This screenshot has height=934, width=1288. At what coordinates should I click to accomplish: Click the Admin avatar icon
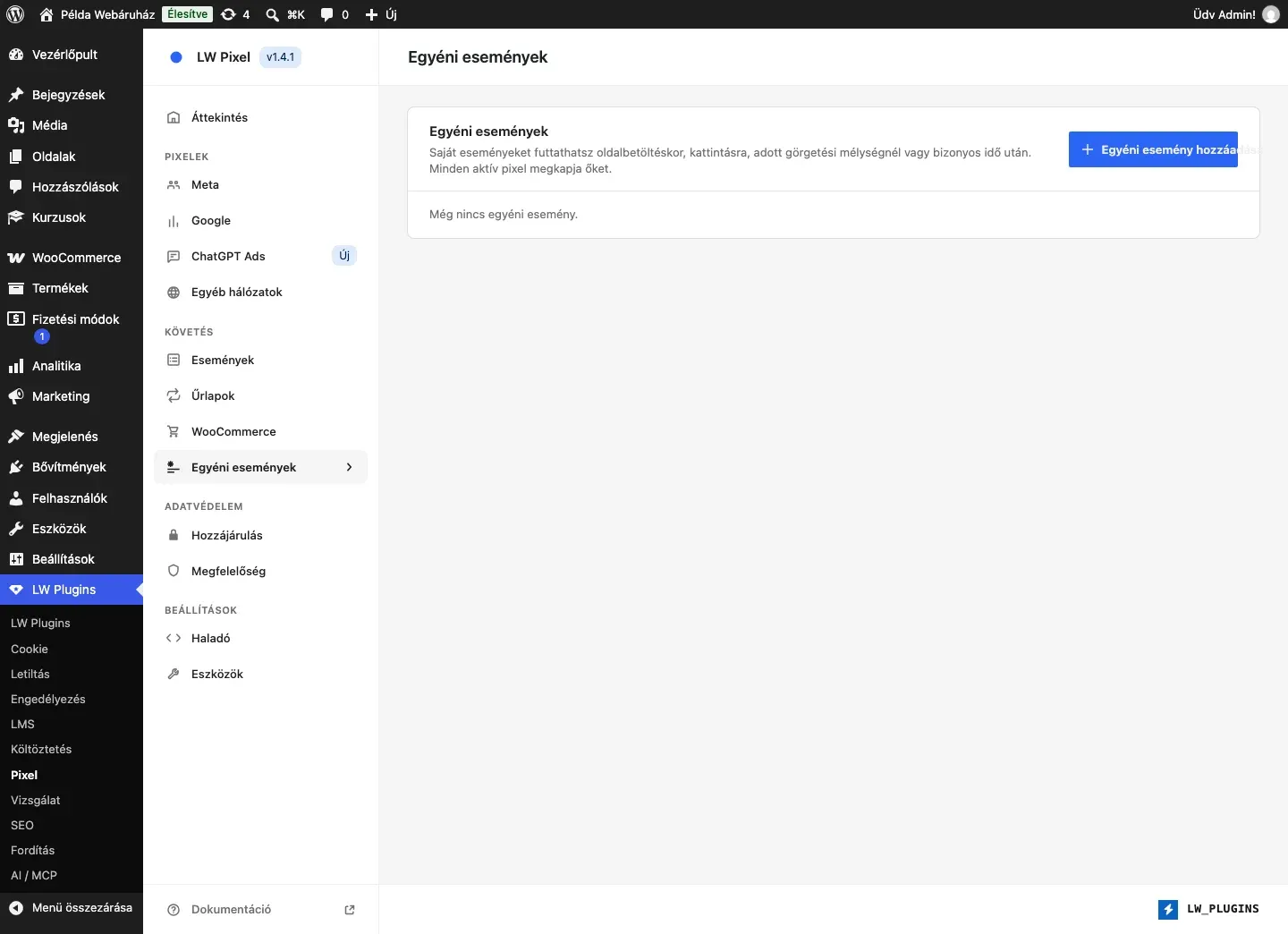[x=1271, y=14]
